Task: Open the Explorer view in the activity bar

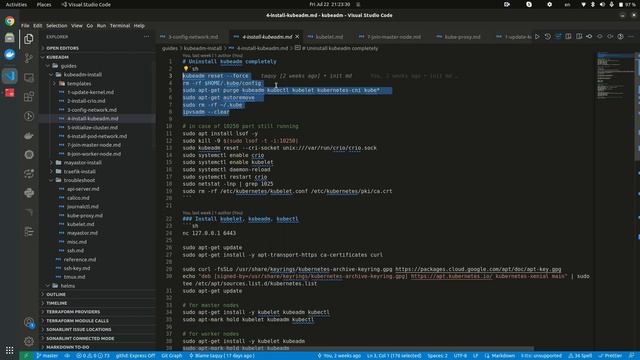Action: [x=29, y=39]
